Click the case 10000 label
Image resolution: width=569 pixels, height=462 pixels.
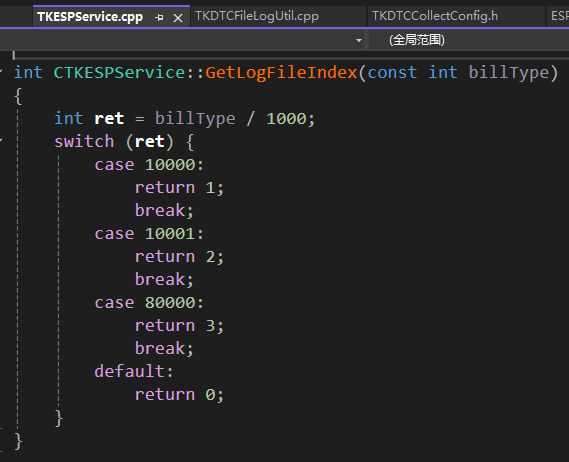[149, 164]
